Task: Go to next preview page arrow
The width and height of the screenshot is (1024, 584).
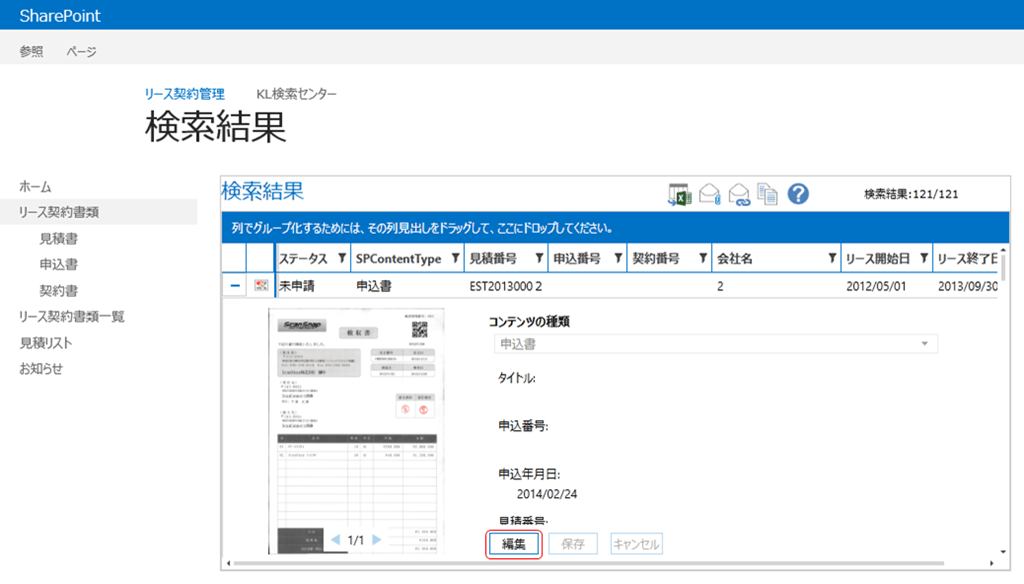Action: click(377, 540)
